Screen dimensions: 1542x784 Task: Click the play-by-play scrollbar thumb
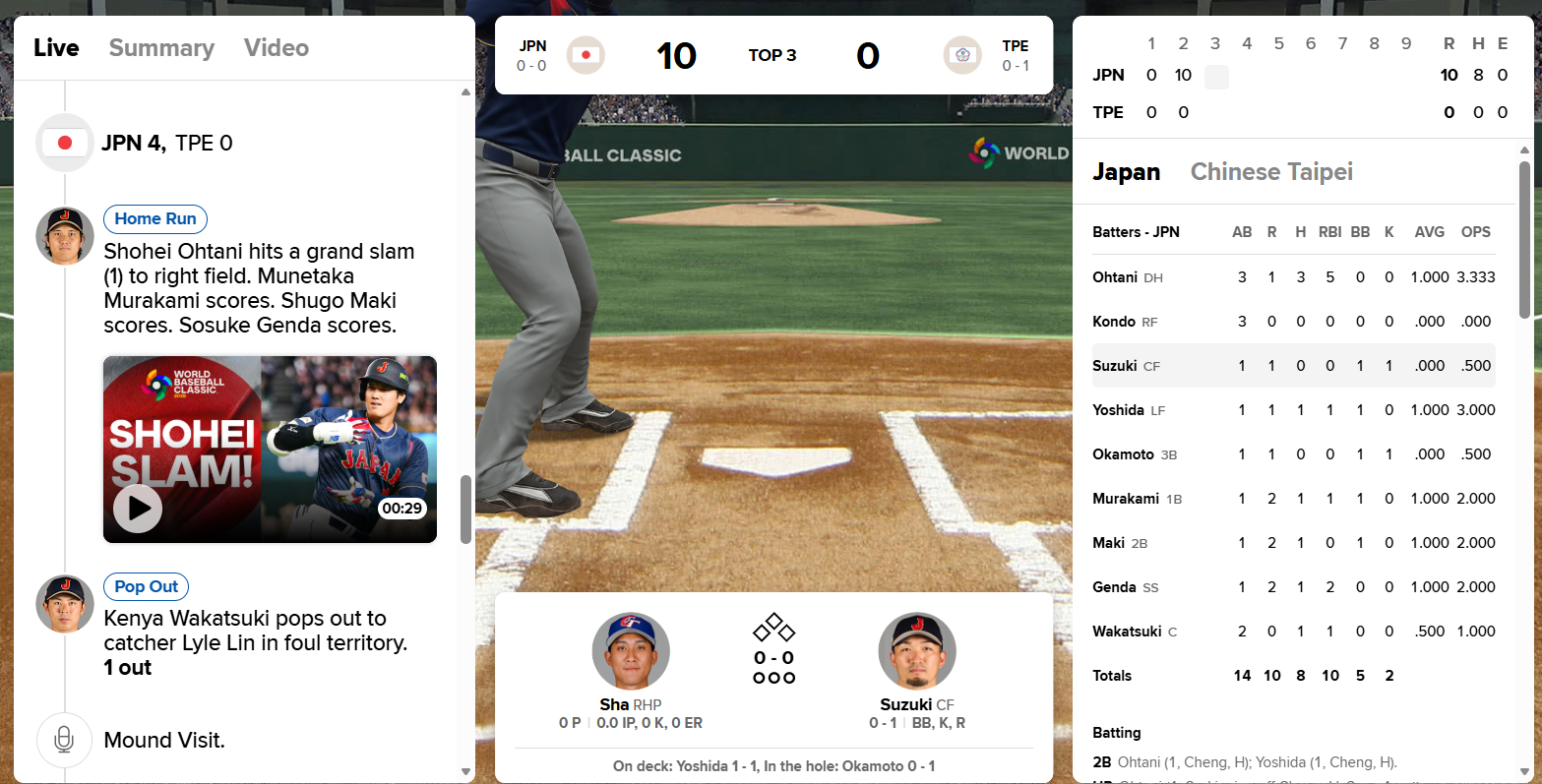(465, 510)
